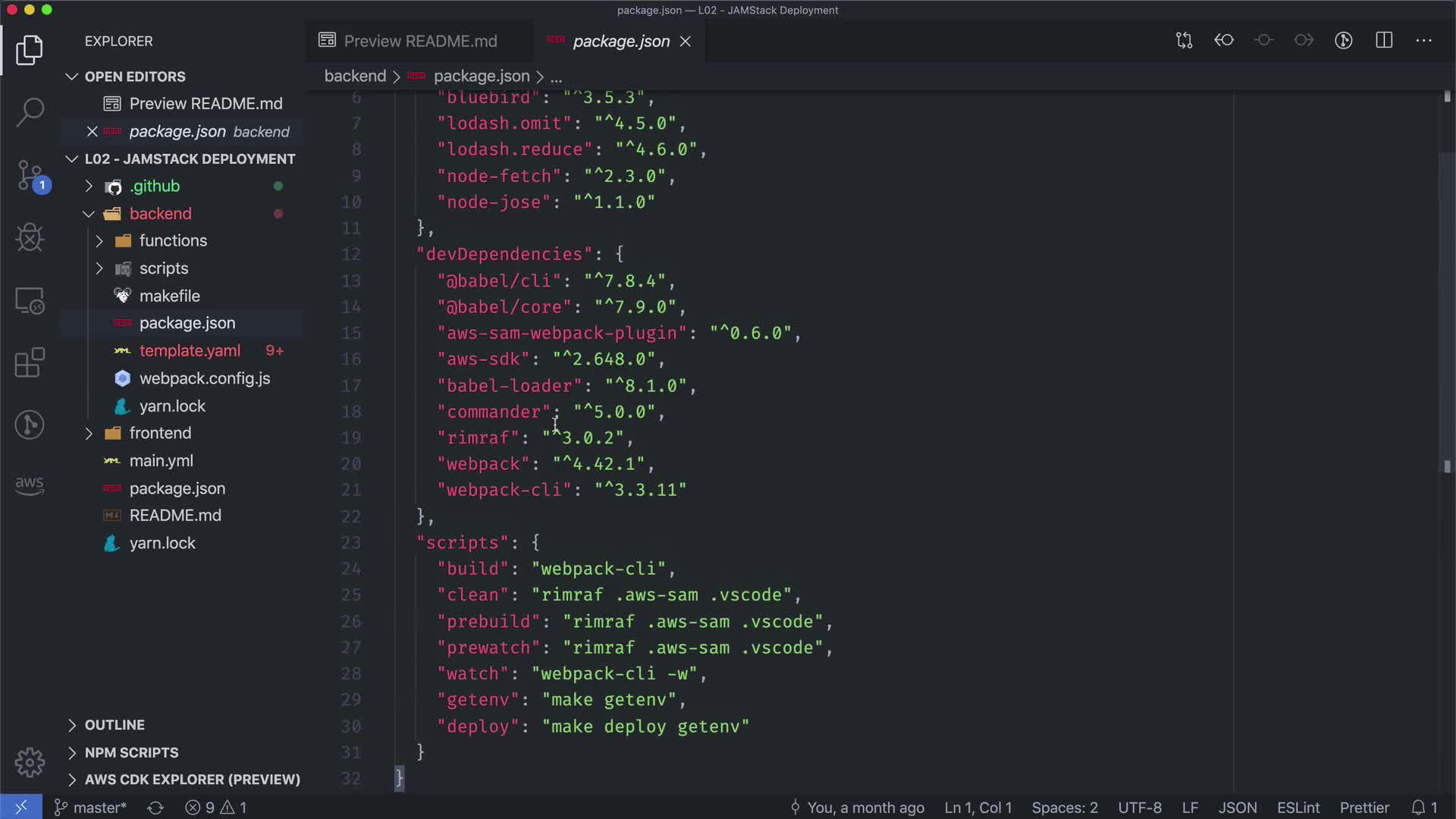Open AWS Explorer in activity bar
1456x819 pixels.
click(x=30, y=485)
